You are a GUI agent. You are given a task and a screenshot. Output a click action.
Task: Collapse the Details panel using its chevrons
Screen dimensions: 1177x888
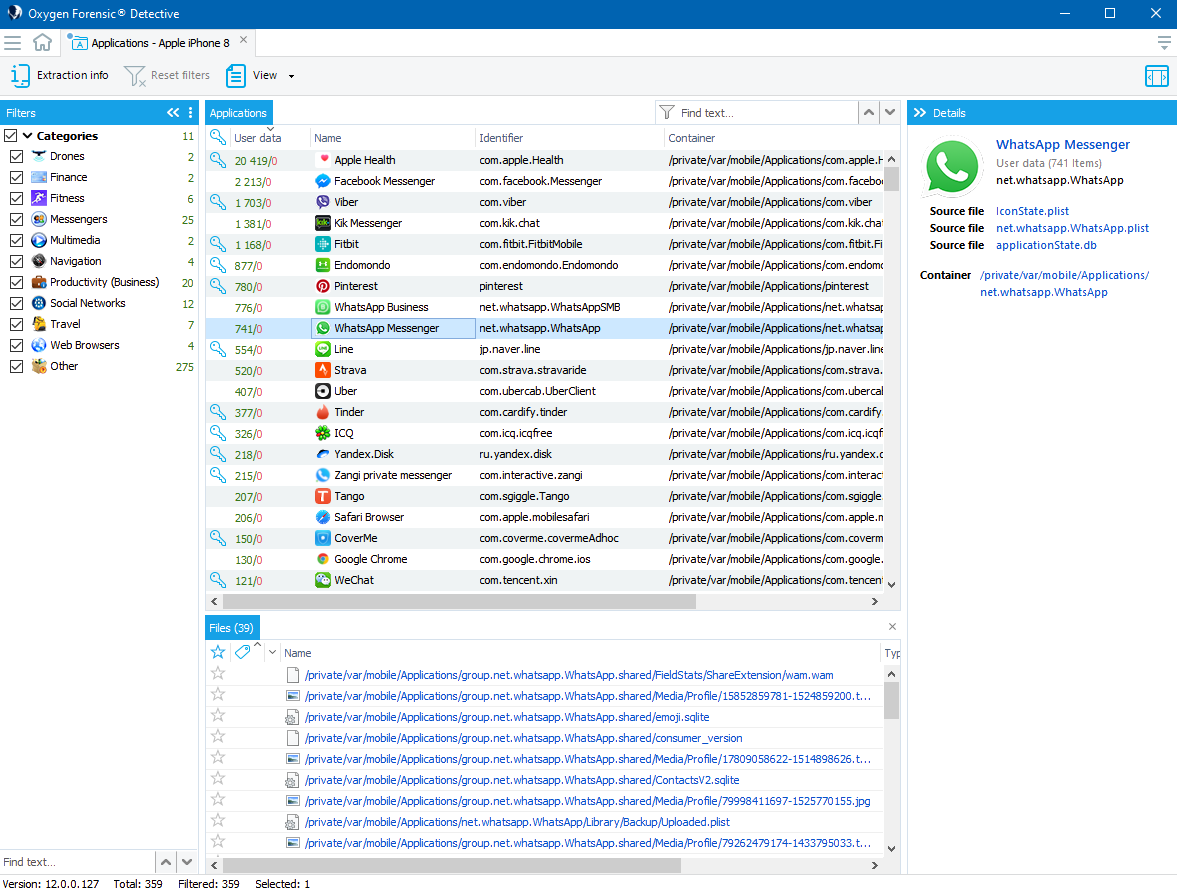[x=919, y=113]
